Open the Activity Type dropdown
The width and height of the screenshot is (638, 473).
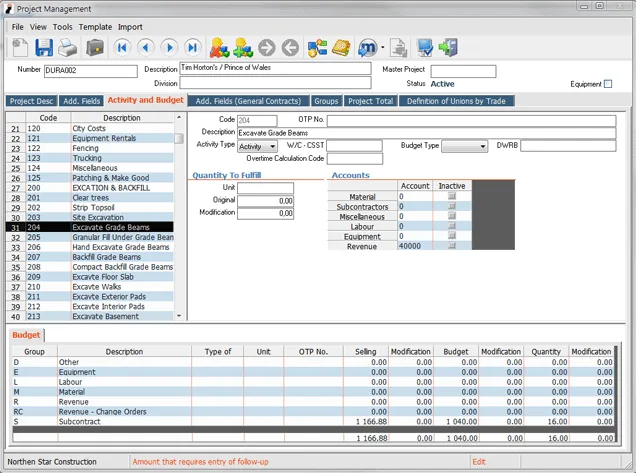273,147
